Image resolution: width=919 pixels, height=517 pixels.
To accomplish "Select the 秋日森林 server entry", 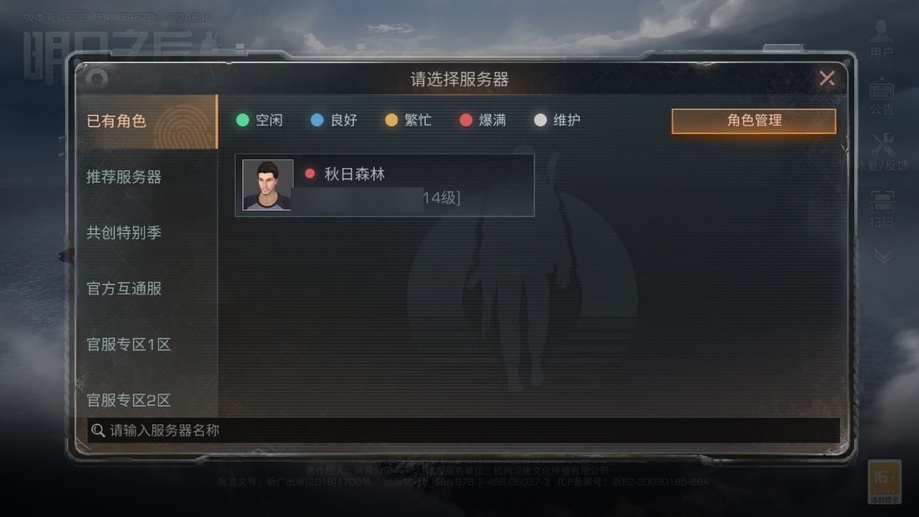I will click(384, 185).
